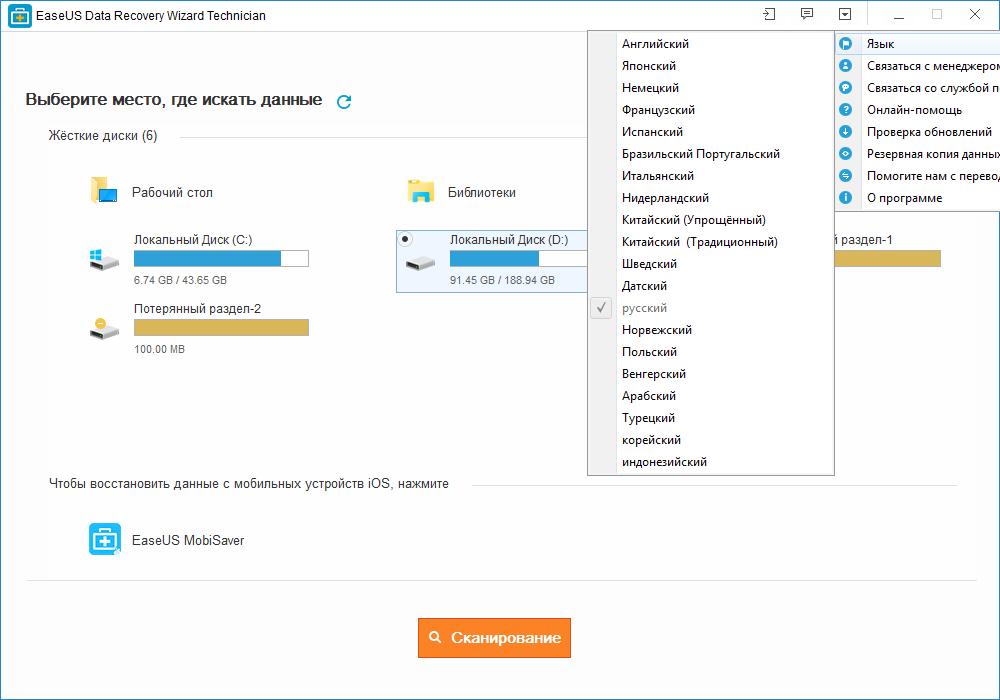
Task: Click the Потерянный раздел-2 drive icon
Action: point(104,328)
